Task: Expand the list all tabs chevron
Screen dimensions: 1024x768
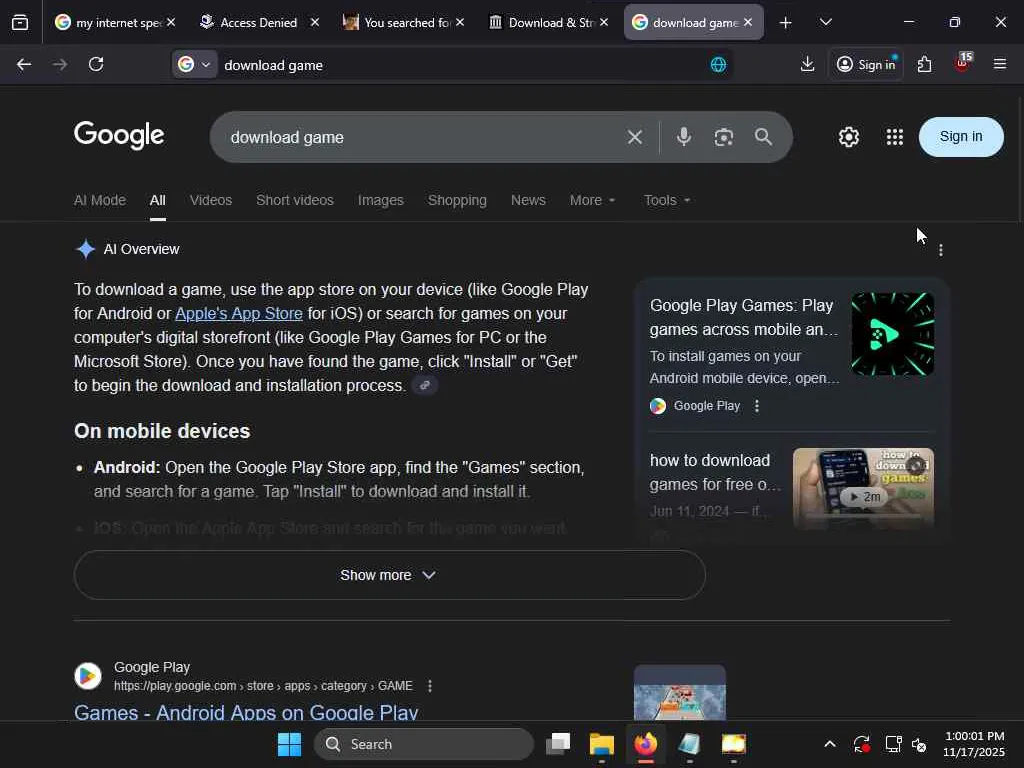Action: click(x=825, y=23)
